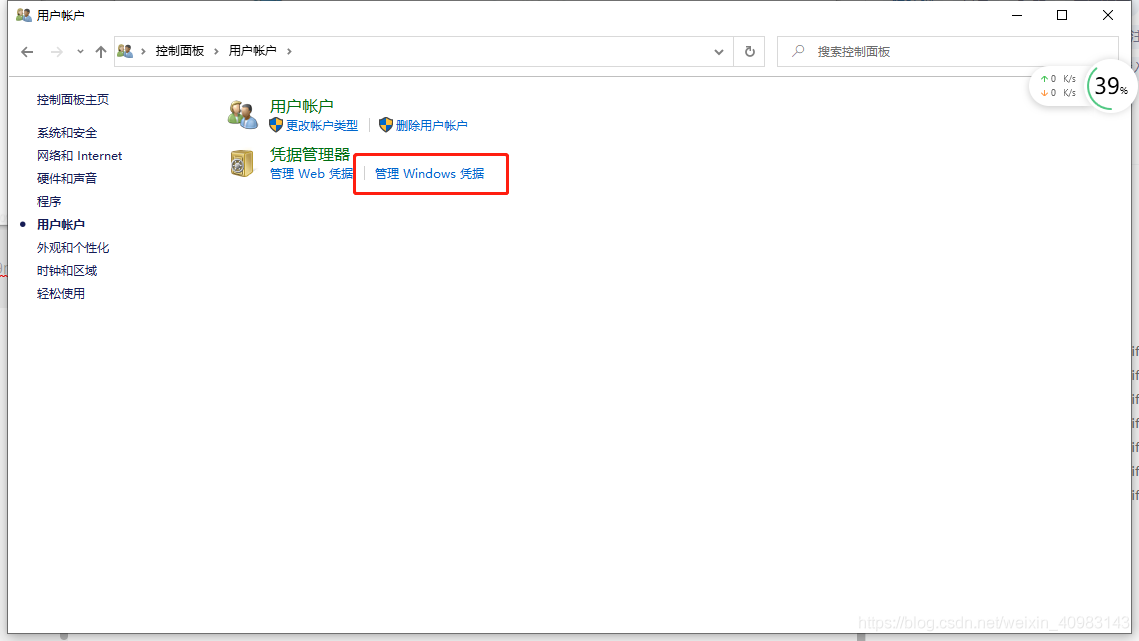Open 网络和 Internet category

79,156
